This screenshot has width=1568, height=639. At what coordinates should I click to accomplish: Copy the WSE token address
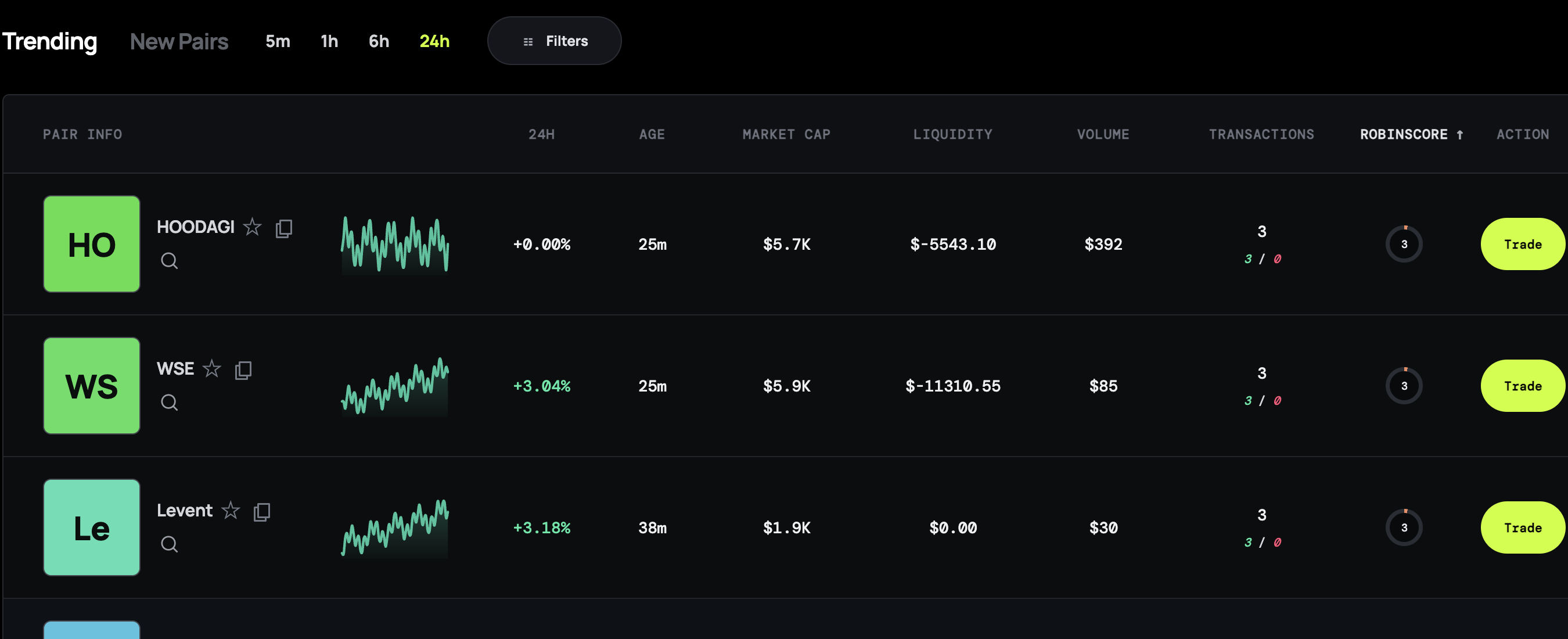pos(243,370)
